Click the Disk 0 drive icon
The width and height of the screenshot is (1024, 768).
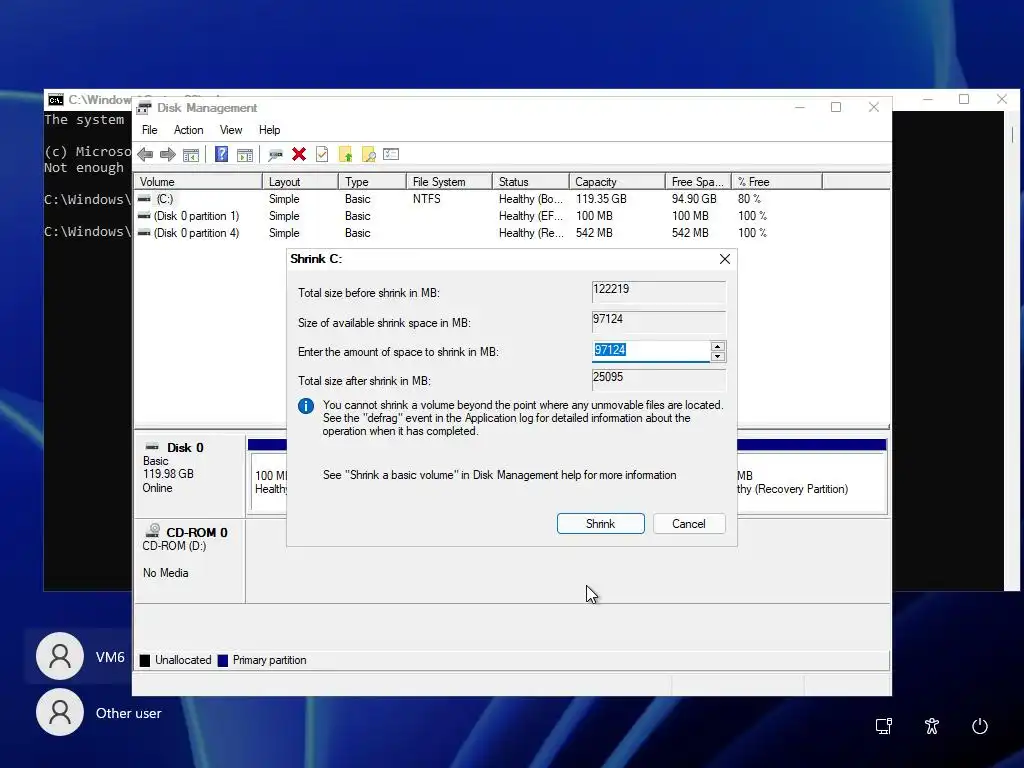(x=152, y=447)
